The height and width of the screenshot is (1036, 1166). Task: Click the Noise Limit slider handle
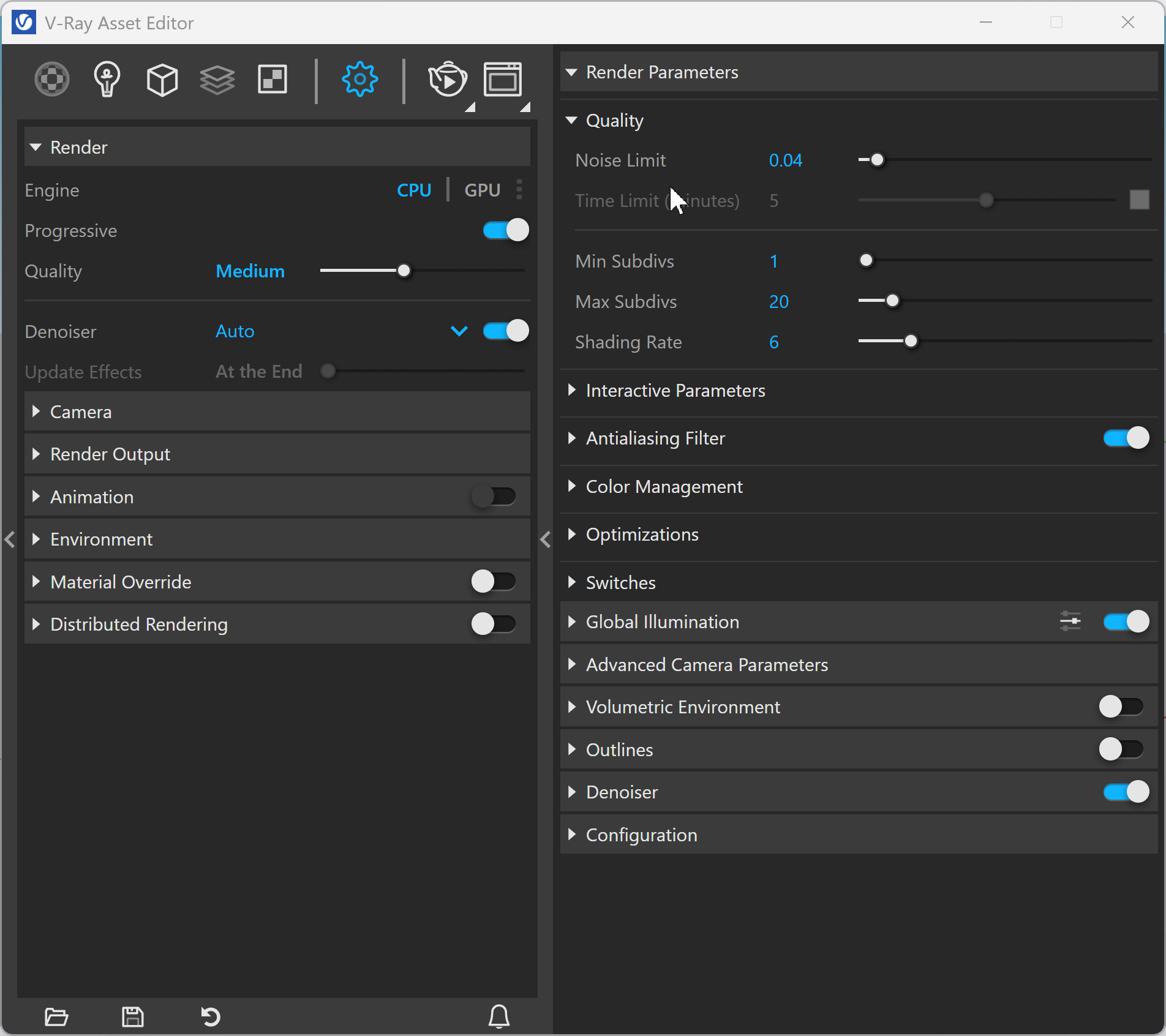(x=877, y=160)
